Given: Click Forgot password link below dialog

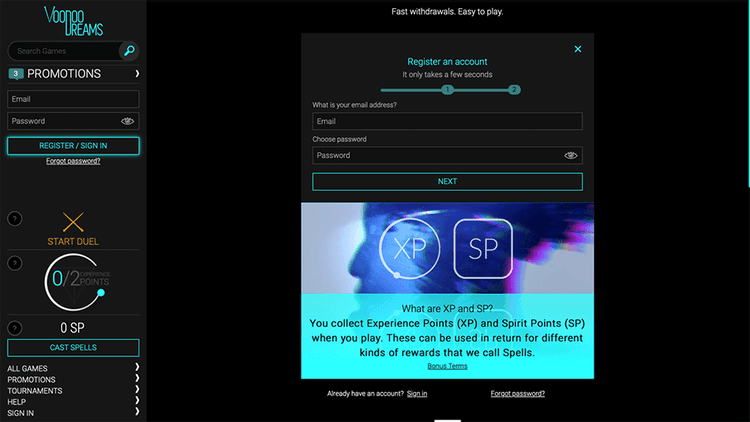Looking at the screenshot, I should [518, 393].
